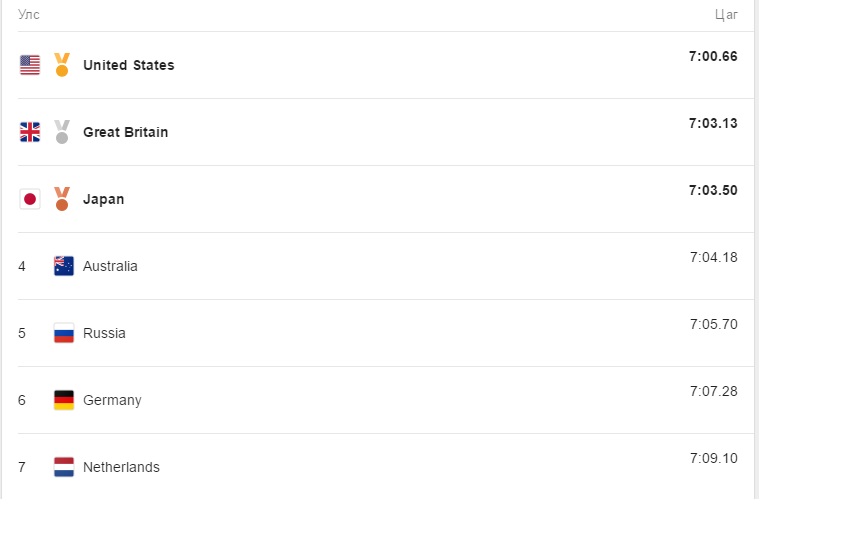The image size is (864, 540).
Task: Open the United States team name
Action: click(128, 65)
